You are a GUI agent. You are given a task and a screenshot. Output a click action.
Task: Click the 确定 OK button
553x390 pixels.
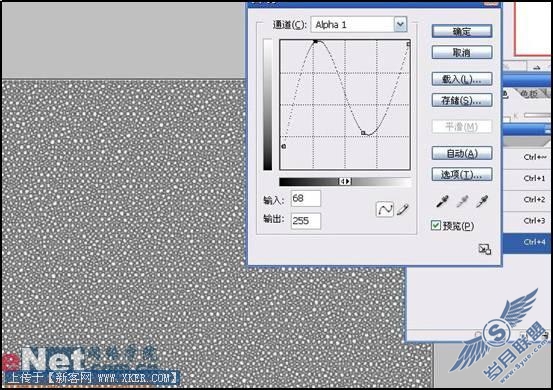pyautogui.click(x=462, y=31)
